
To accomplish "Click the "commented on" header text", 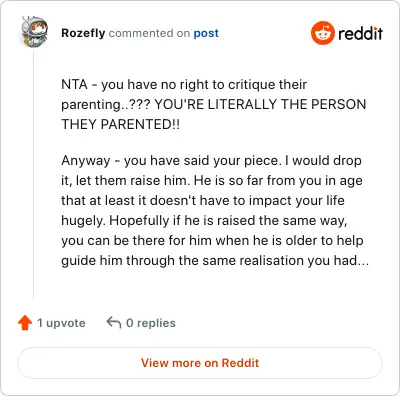I will point(149,33).
